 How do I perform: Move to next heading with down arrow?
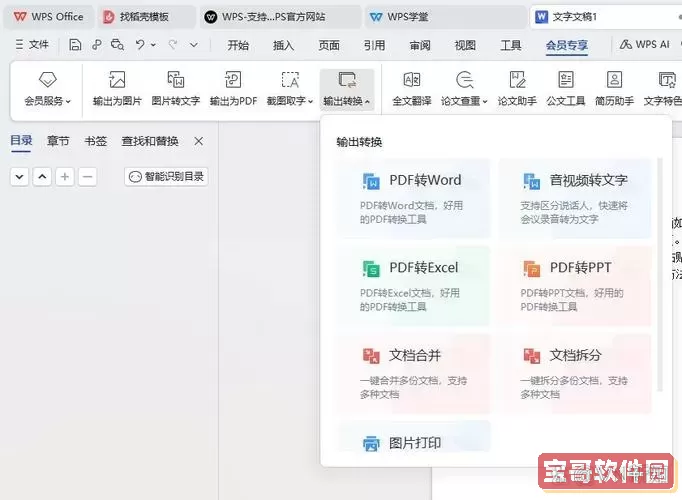coord(20,177)
